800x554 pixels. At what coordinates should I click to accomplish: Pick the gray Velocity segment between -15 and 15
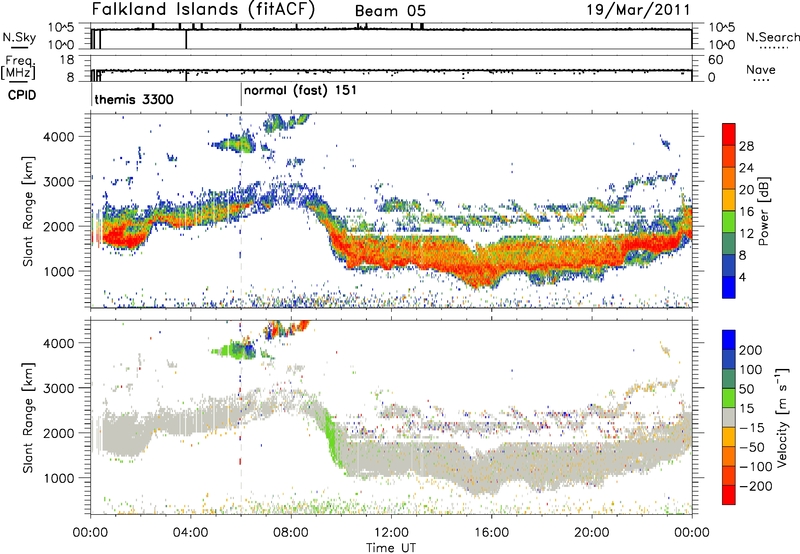[729, 418]
